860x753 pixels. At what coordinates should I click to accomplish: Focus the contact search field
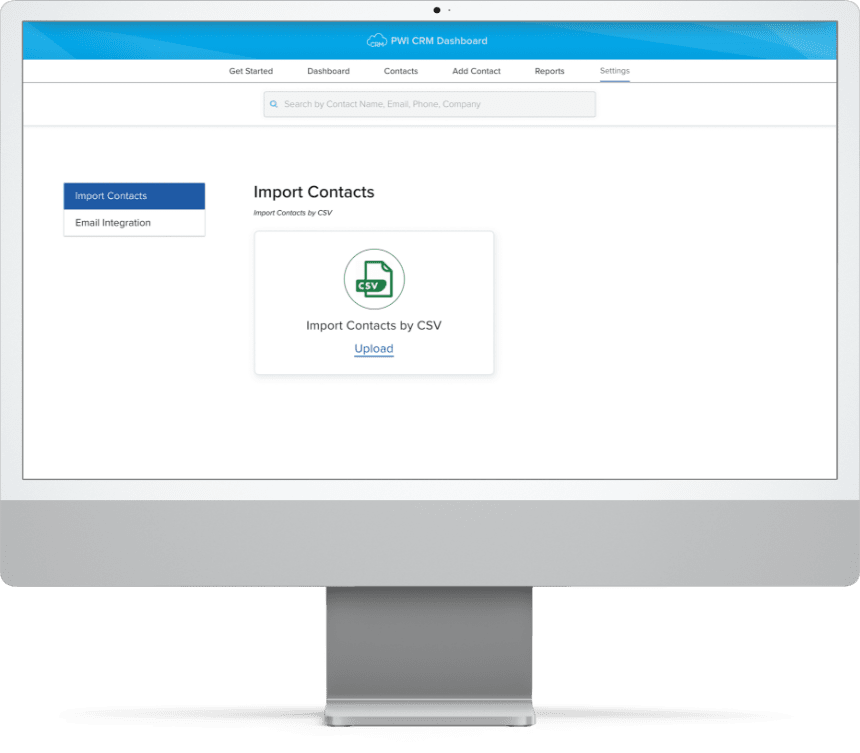point(429,104)
